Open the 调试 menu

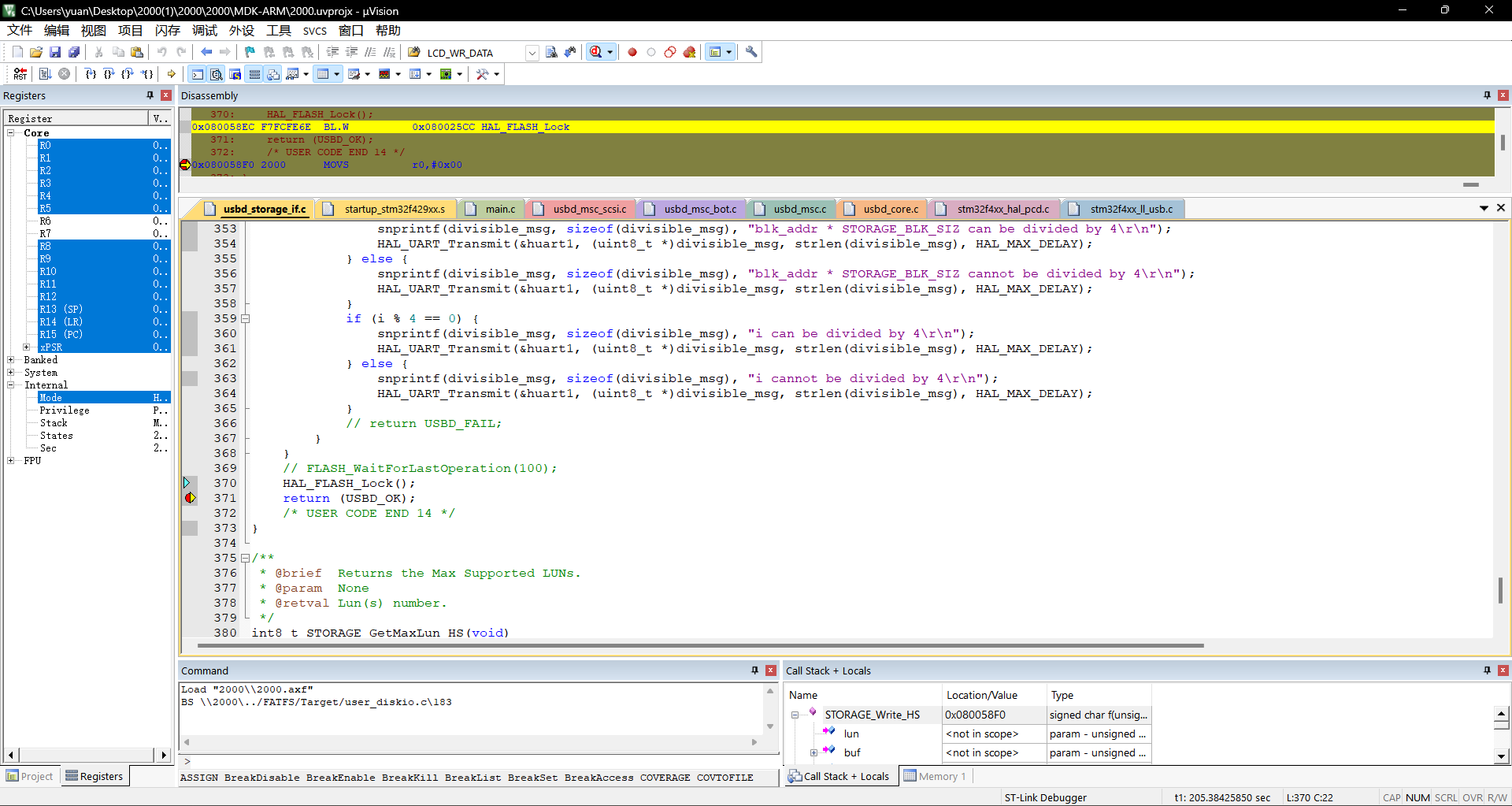click(205, 31)
